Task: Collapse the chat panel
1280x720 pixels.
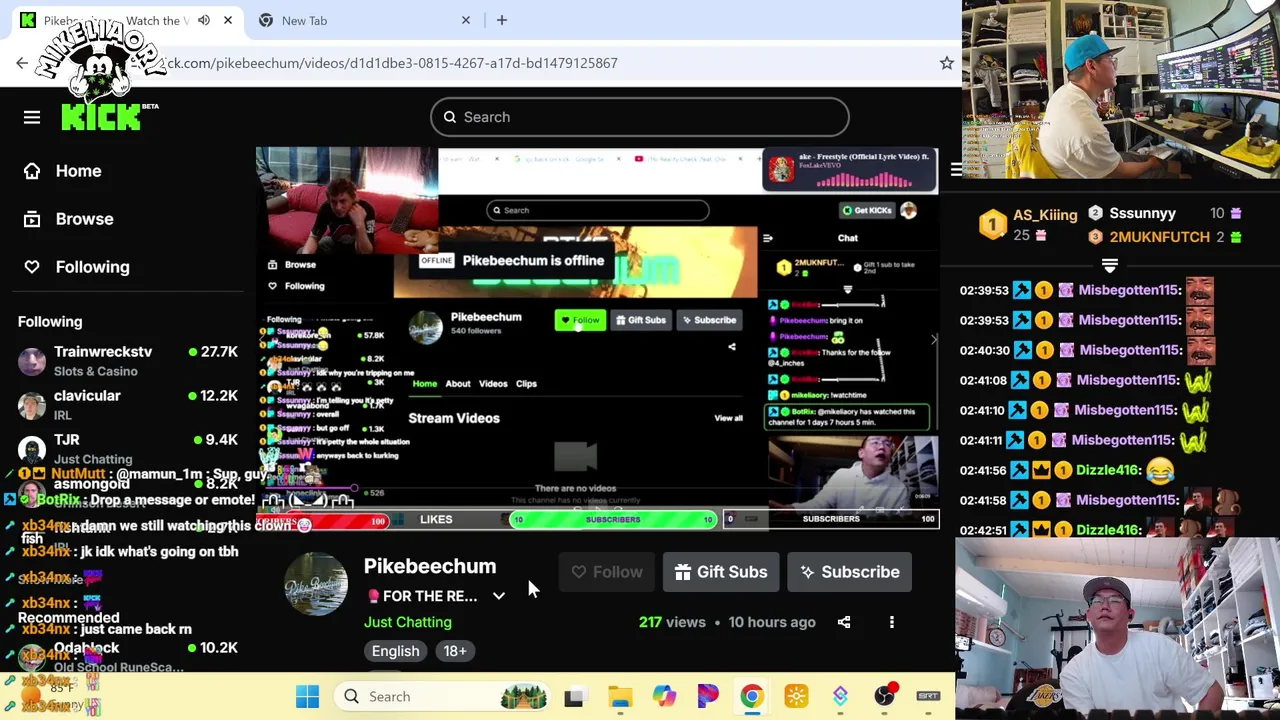Action: point(956,170)
